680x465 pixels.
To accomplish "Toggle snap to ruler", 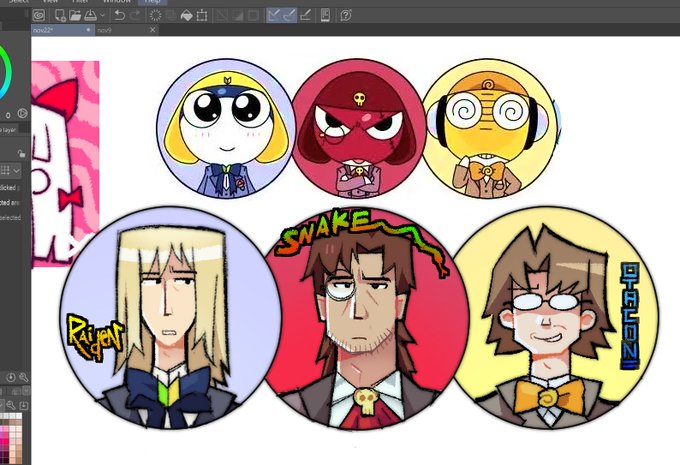I will click(x=274, y=16).
